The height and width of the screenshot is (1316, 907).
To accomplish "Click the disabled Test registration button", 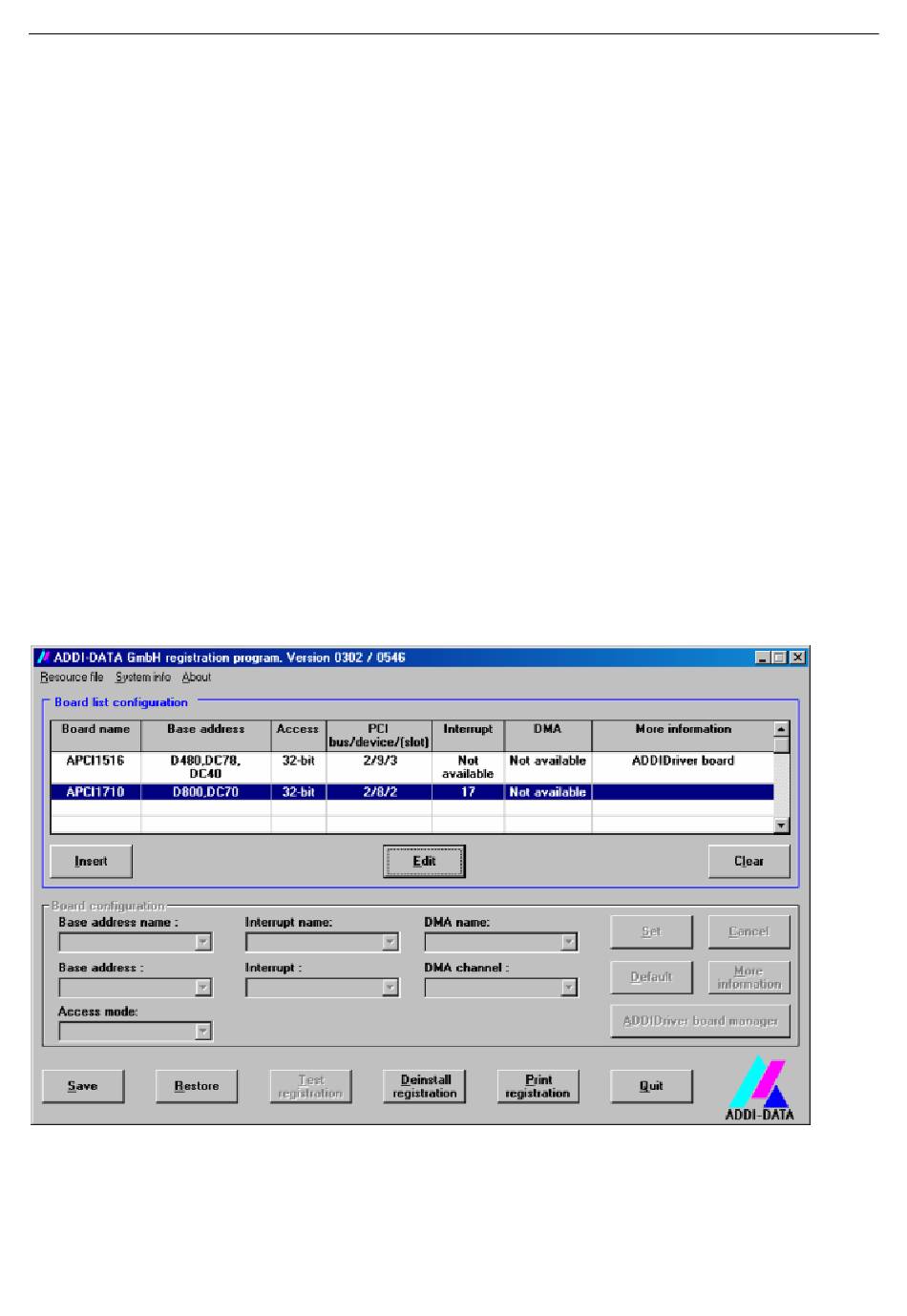I will coord(310,1086).
